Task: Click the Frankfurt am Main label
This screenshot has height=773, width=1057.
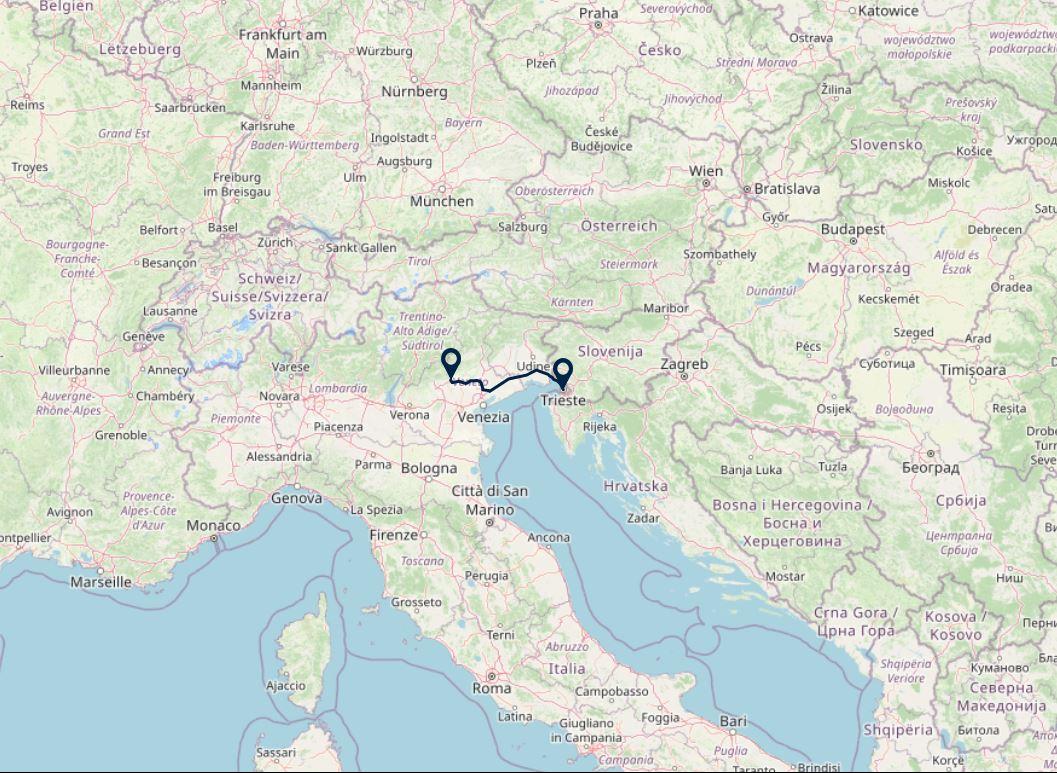Action: [282, 44]
